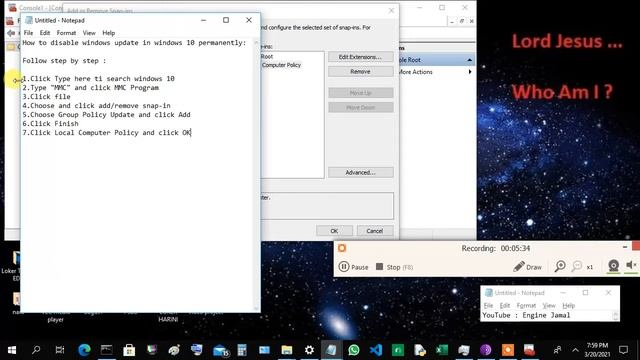Image resolution: width=640 pixels, height=360 pixels.
Task: Click the orange recorder logo icon
Action: click(x=342, y=248)
